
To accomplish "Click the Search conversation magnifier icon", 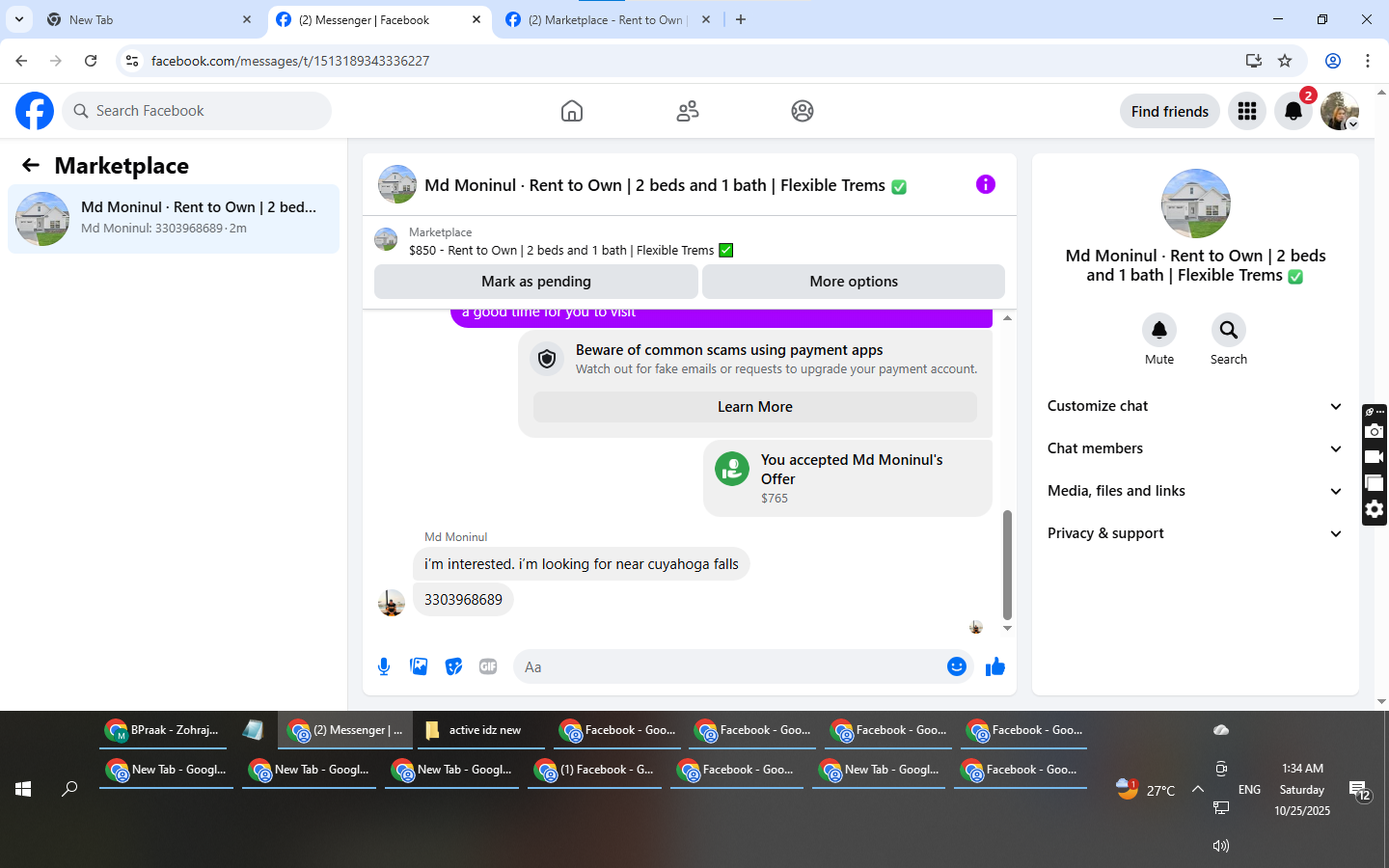I will tap(1229, 330).
